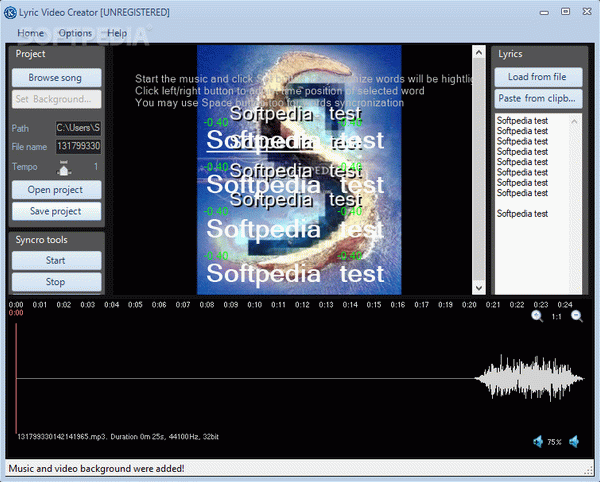Click the bottom Softpedia test line in preview
Screen dimensions: 600x482
pos(295,274)
